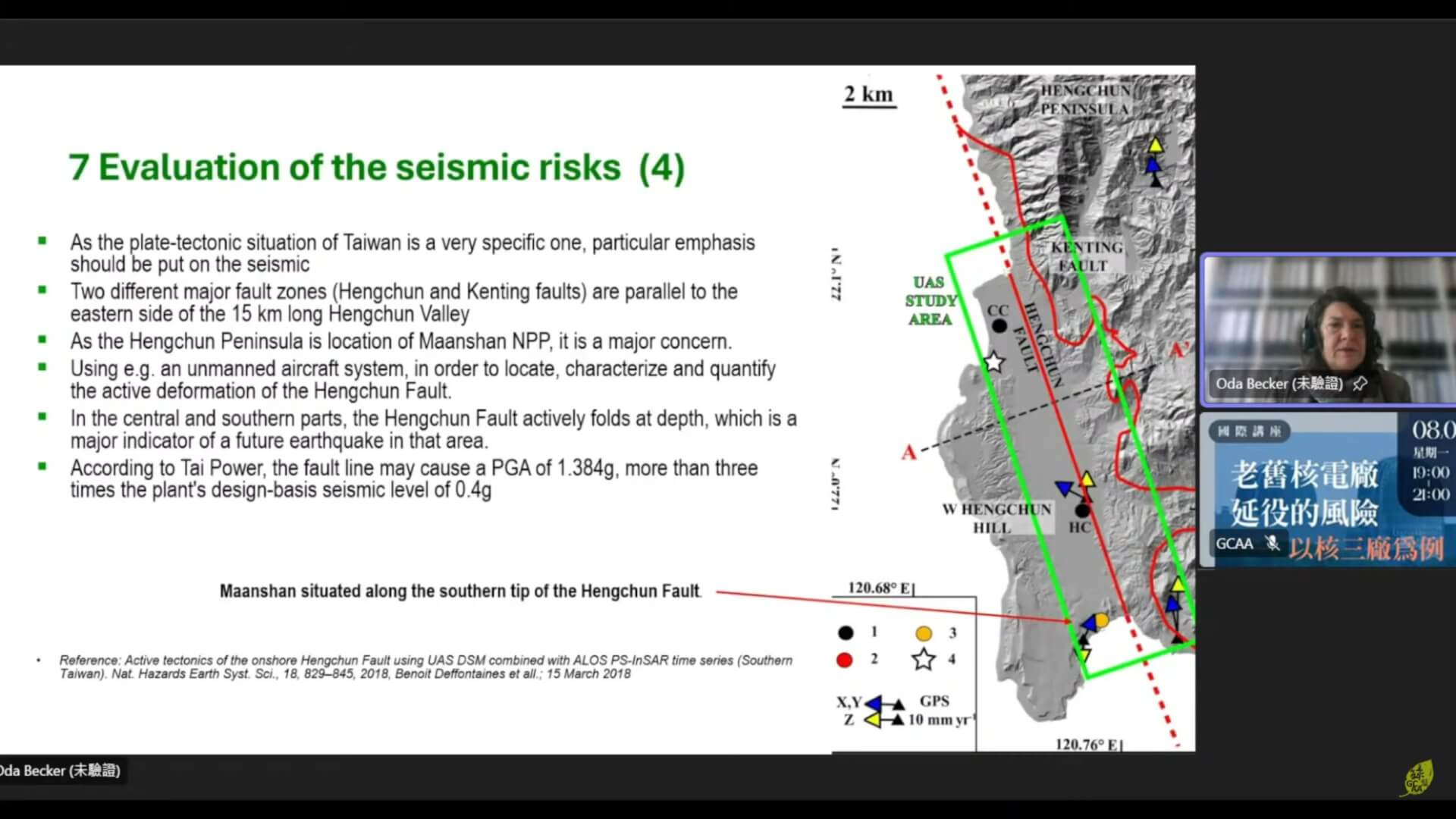Click the star legend symbol numbered 4

pos(923,659)
